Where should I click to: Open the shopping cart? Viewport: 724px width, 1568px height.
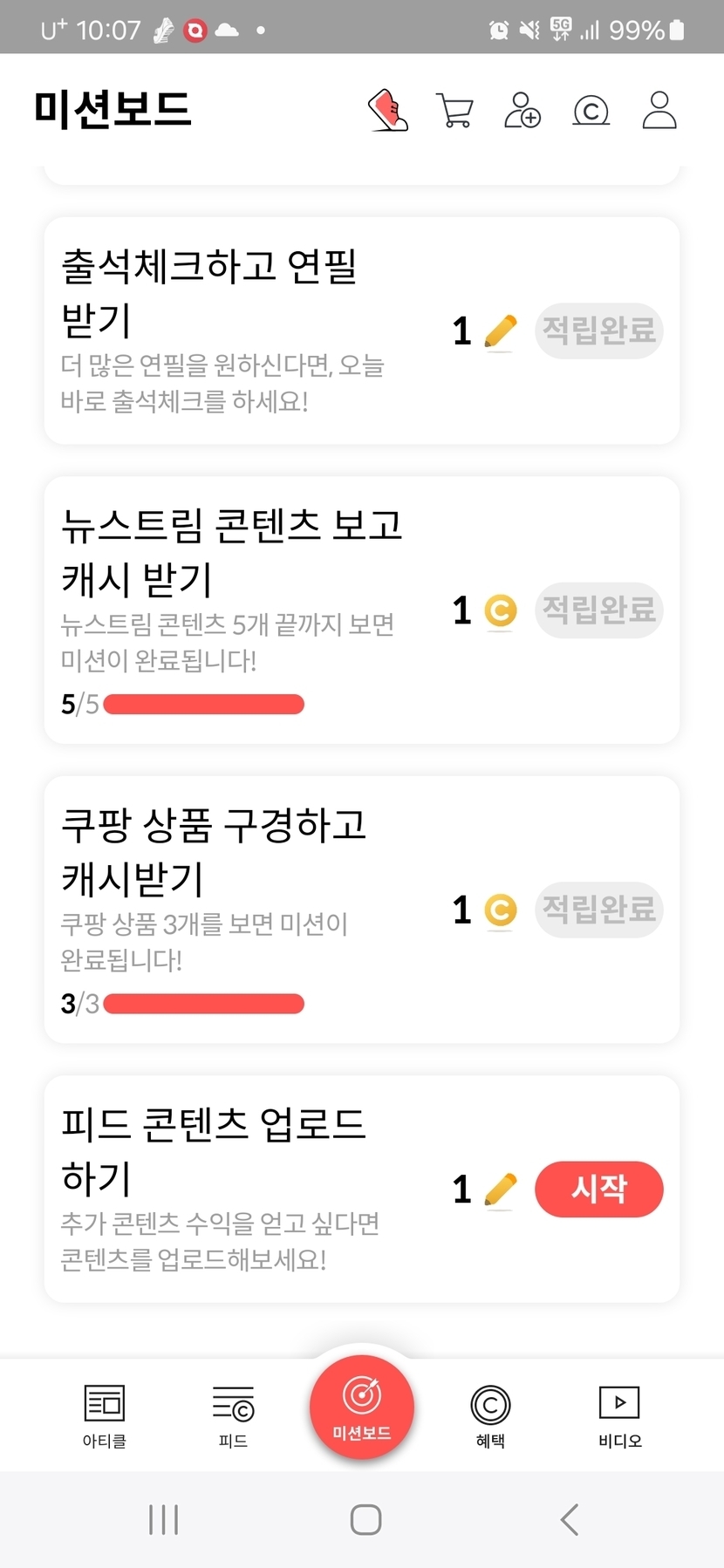(x=454, y=111)
